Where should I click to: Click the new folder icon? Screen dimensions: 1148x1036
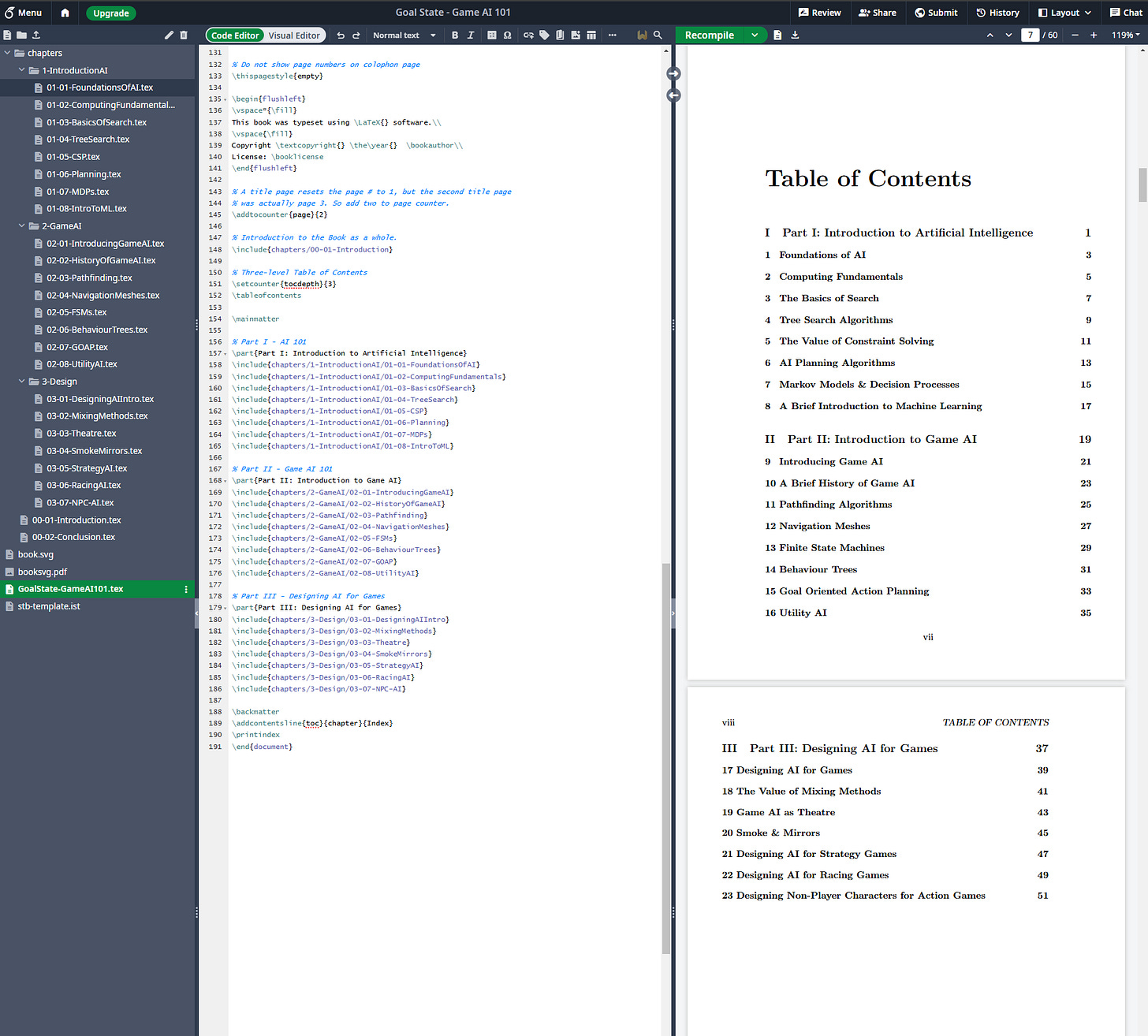click(21, 35)
